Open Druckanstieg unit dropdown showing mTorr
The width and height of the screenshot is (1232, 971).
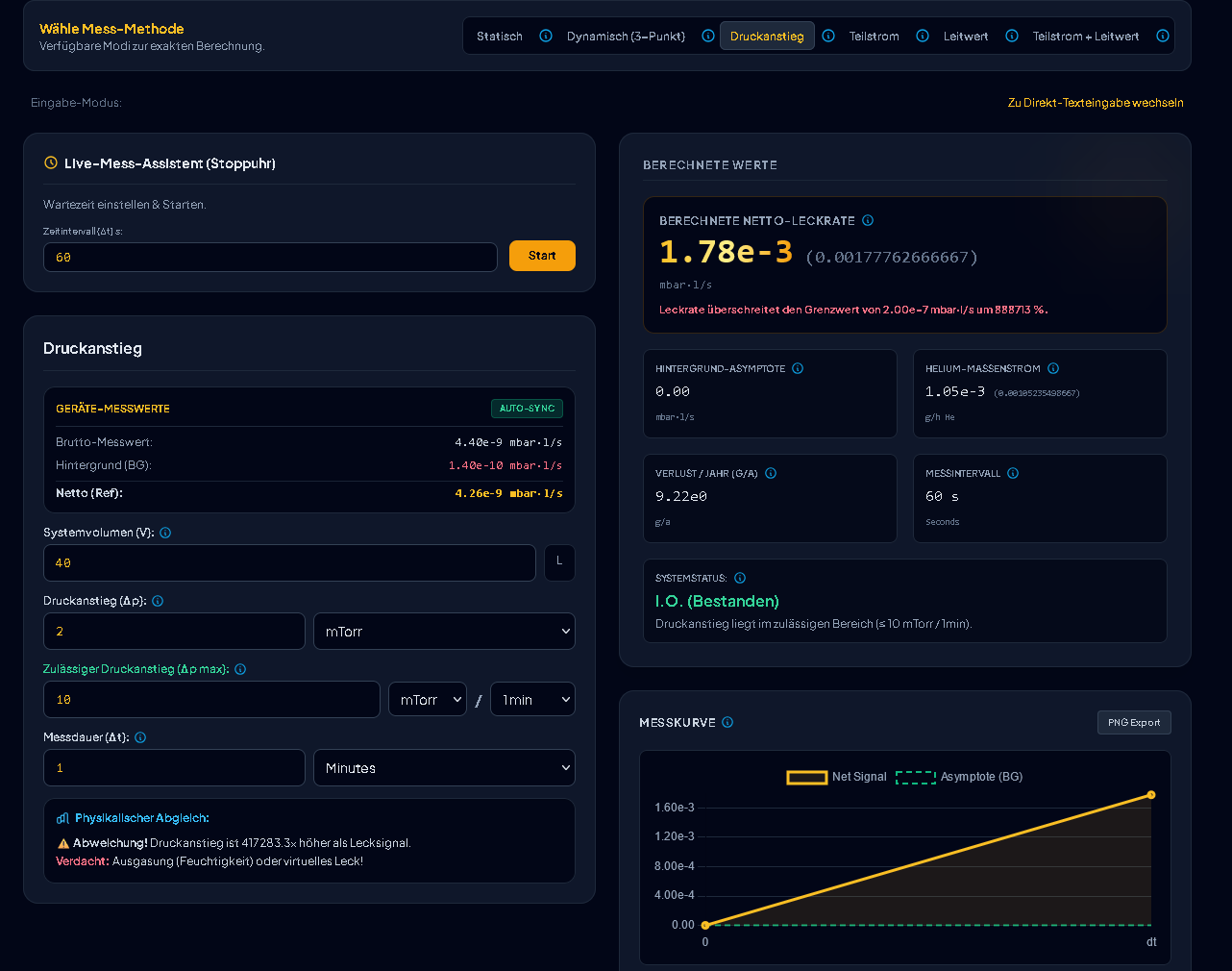click(444, 632)
